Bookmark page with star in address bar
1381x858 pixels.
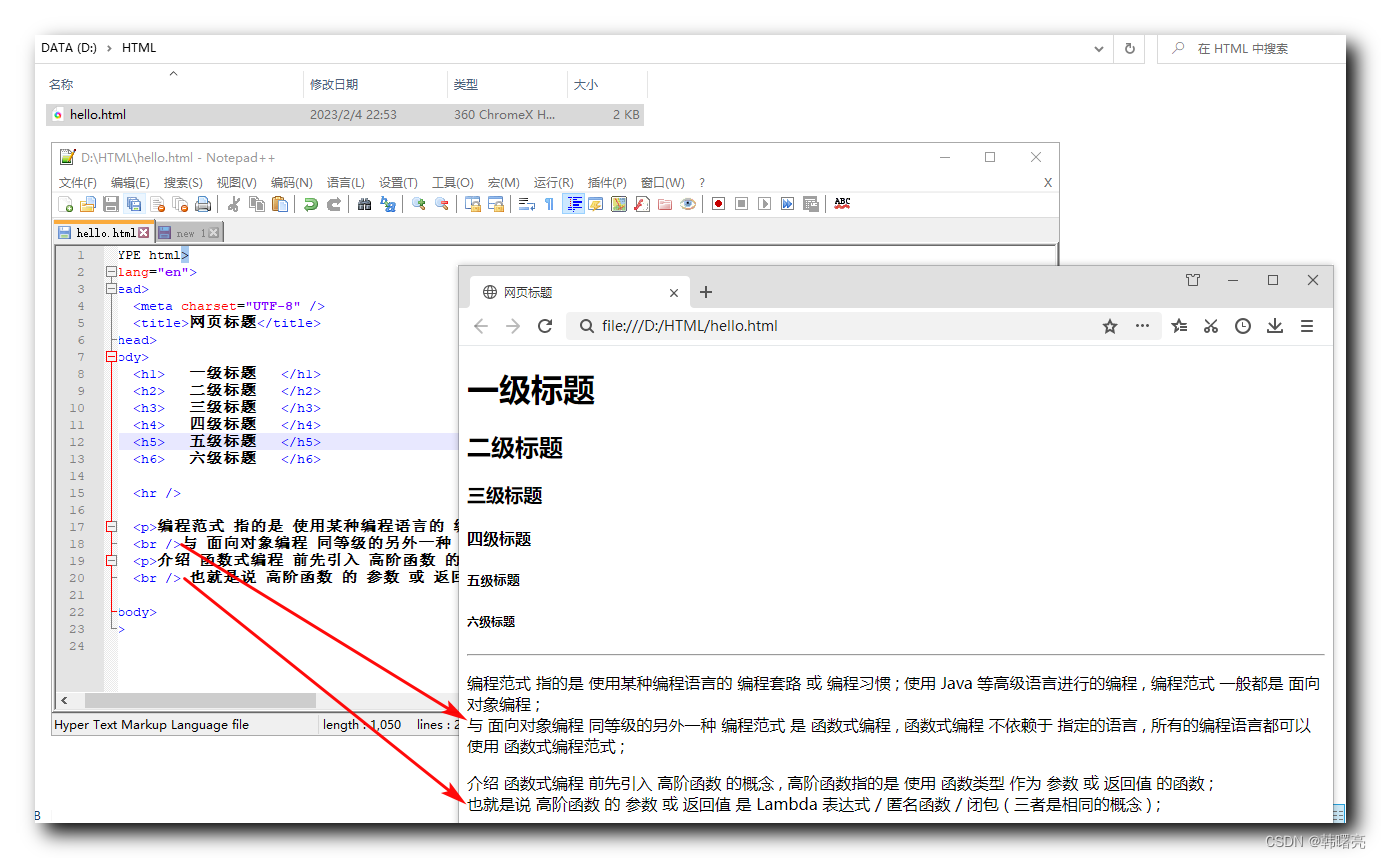click(x=1110, y=326)
